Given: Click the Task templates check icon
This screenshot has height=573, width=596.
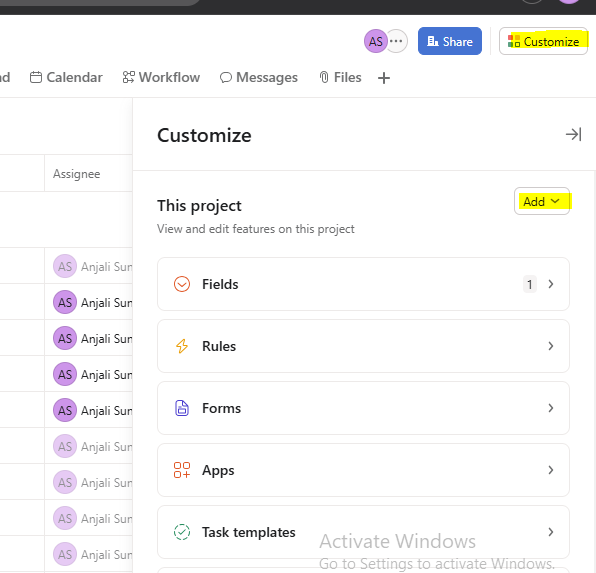Looking at the screenshot, I should pos(182,532).
